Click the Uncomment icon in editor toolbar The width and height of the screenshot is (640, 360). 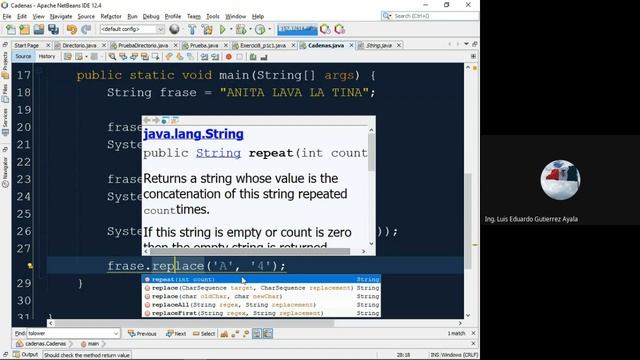pos(264,57)
